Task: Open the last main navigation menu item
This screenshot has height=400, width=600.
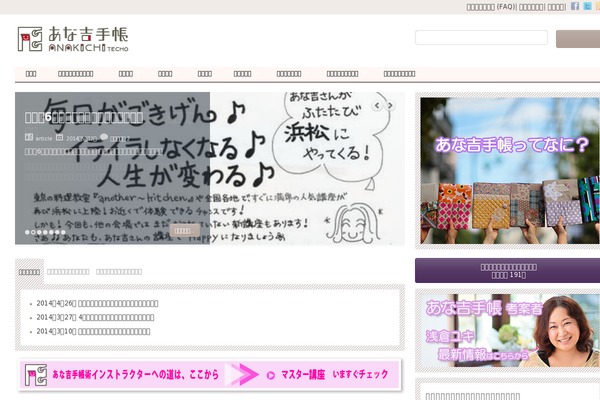Action: tap(399, 73)
